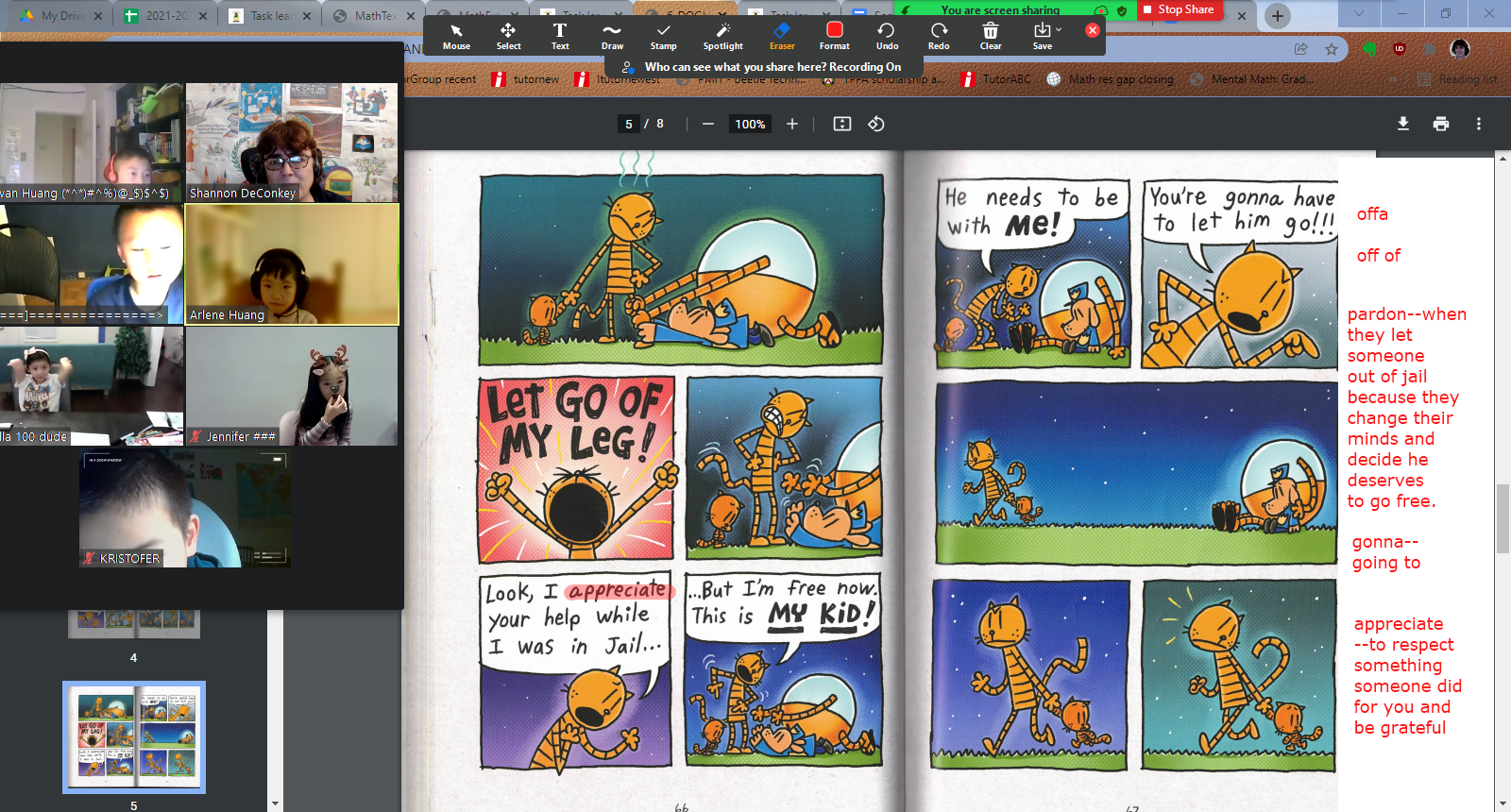The height and width of the screenshot is (812, 1511).
Task: Activate the Draw annotation tool
Action: (x=612, y=36)
